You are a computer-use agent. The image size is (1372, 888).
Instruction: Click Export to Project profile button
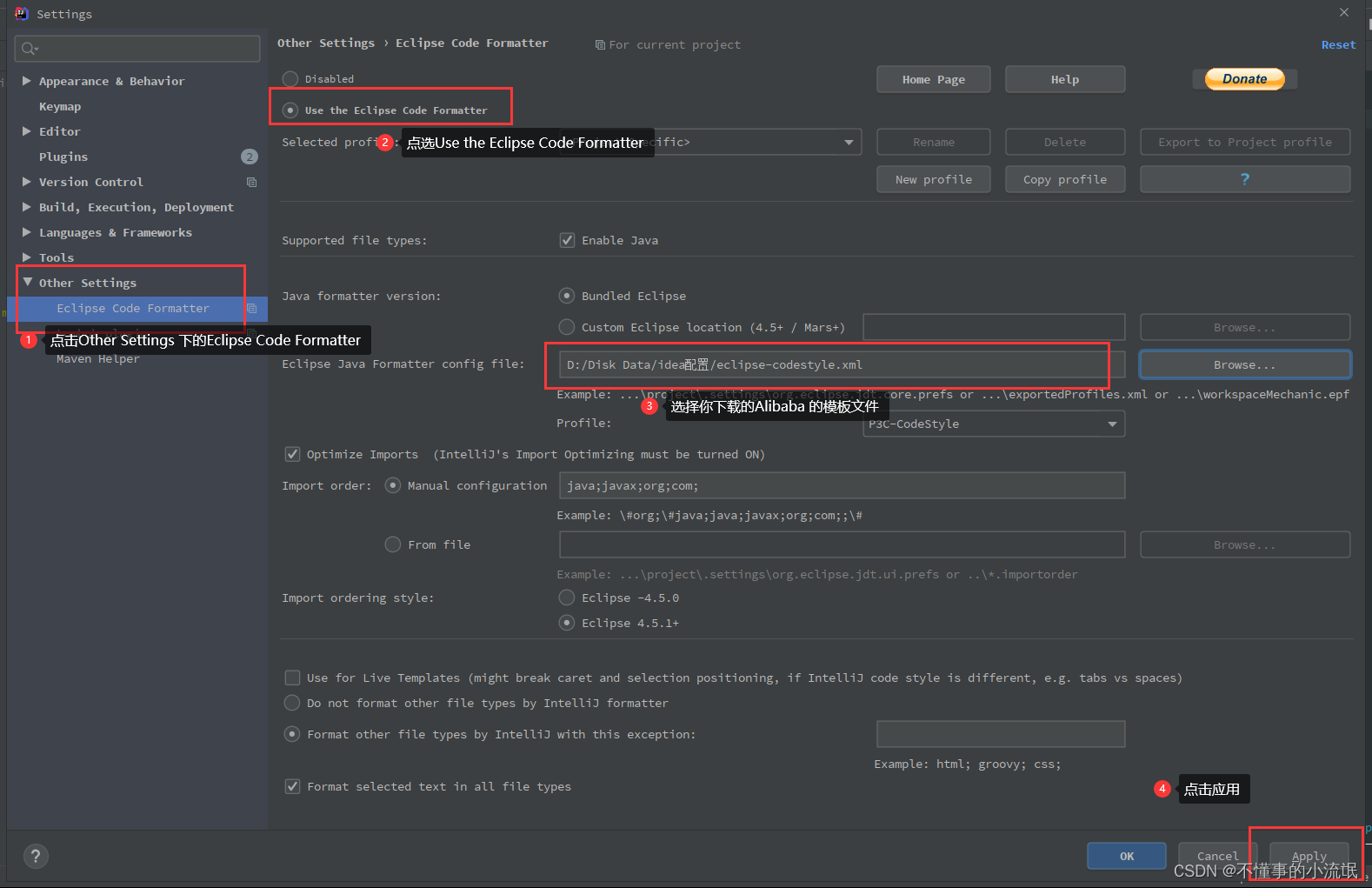point(1244,142)
